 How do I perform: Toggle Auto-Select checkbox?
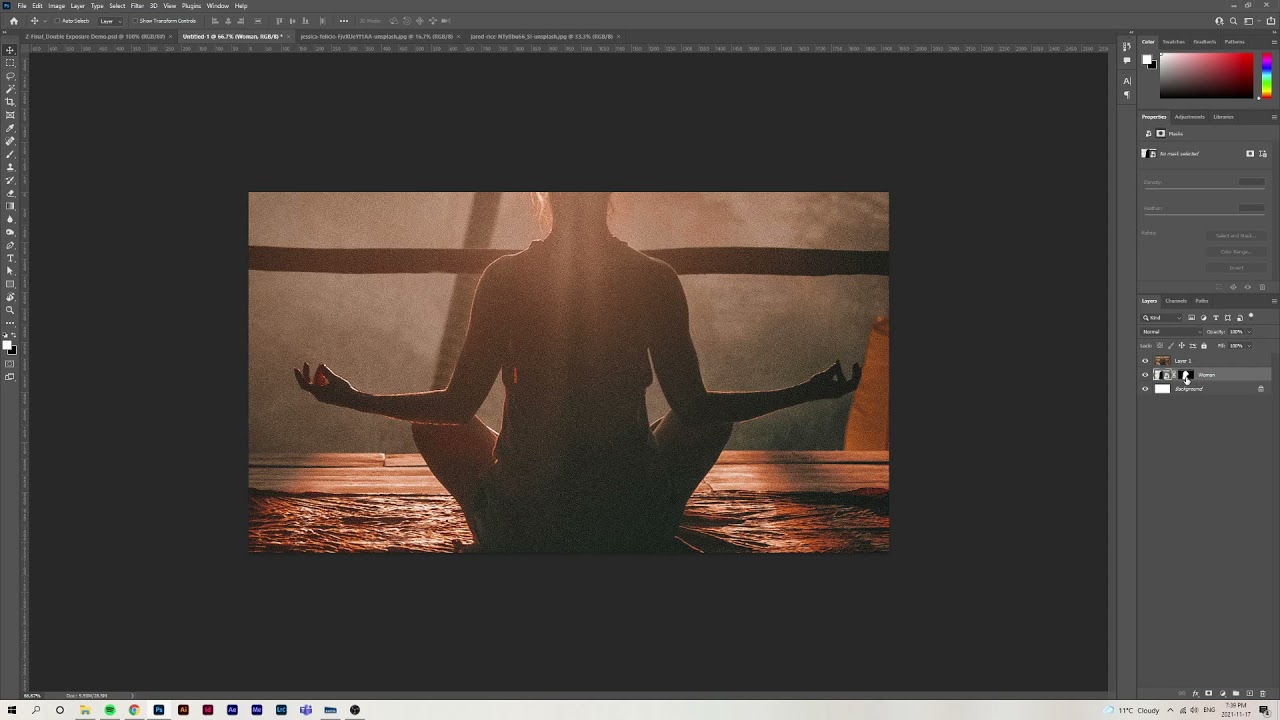click(58, 21)
